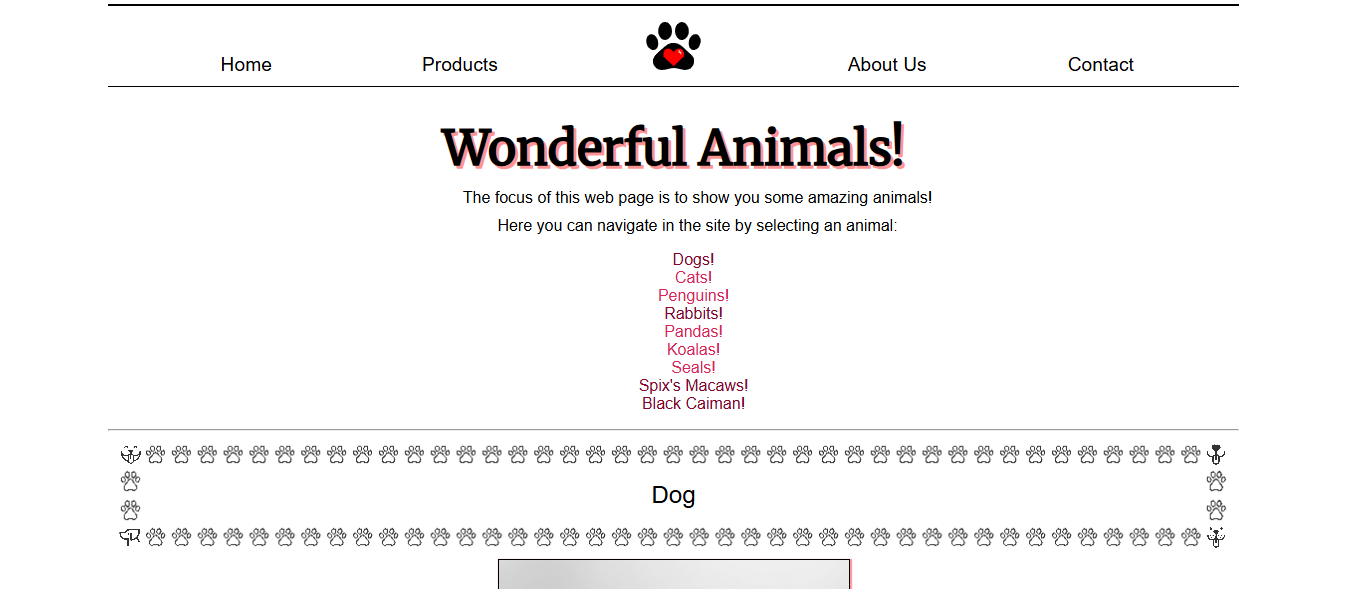Navigate to About Us
The width and height of the screenshot is (1345, 589).
coord(887,65)
